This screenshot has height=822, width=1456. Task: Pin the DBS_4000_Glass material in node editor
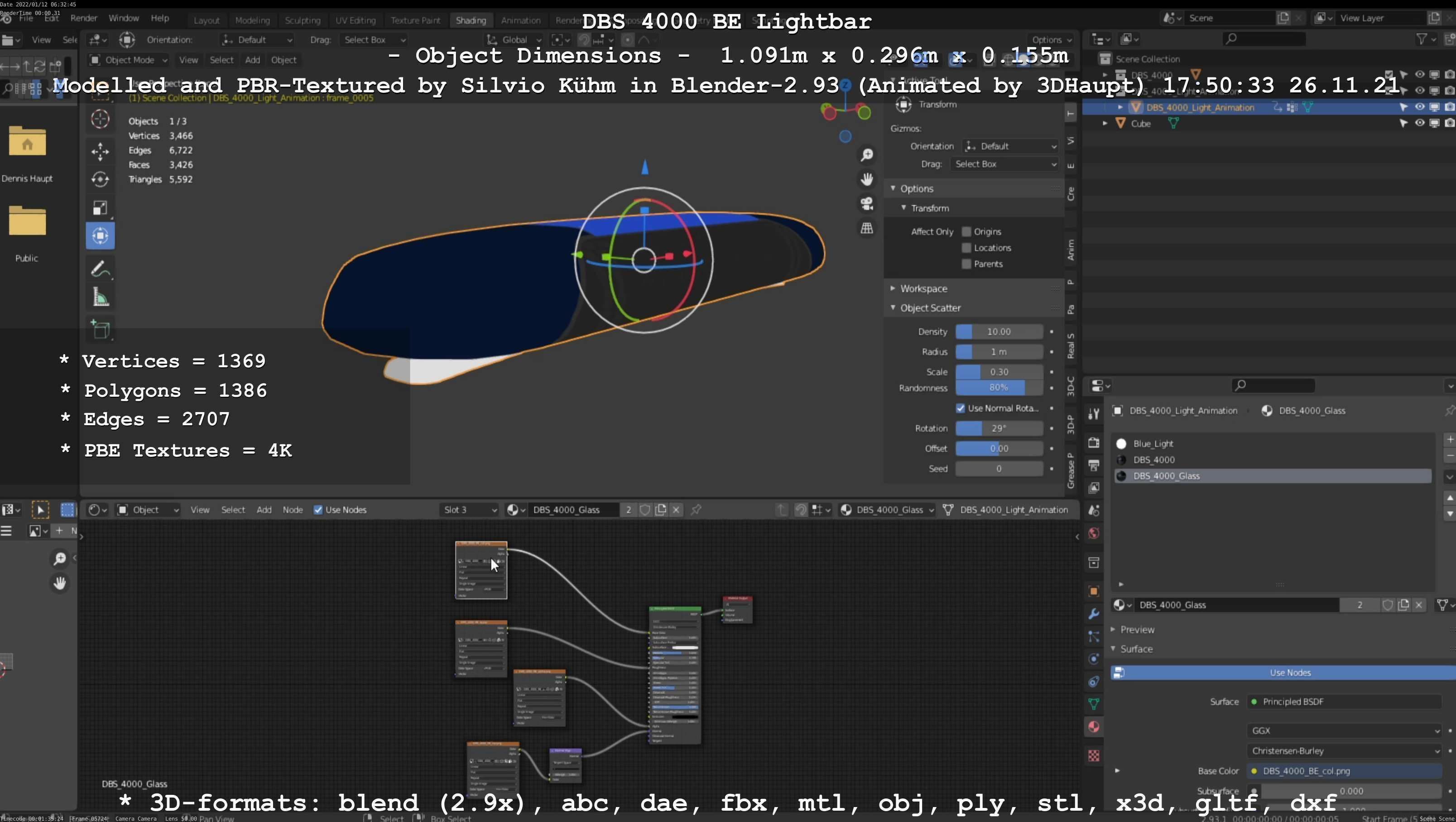coord(696,510)
